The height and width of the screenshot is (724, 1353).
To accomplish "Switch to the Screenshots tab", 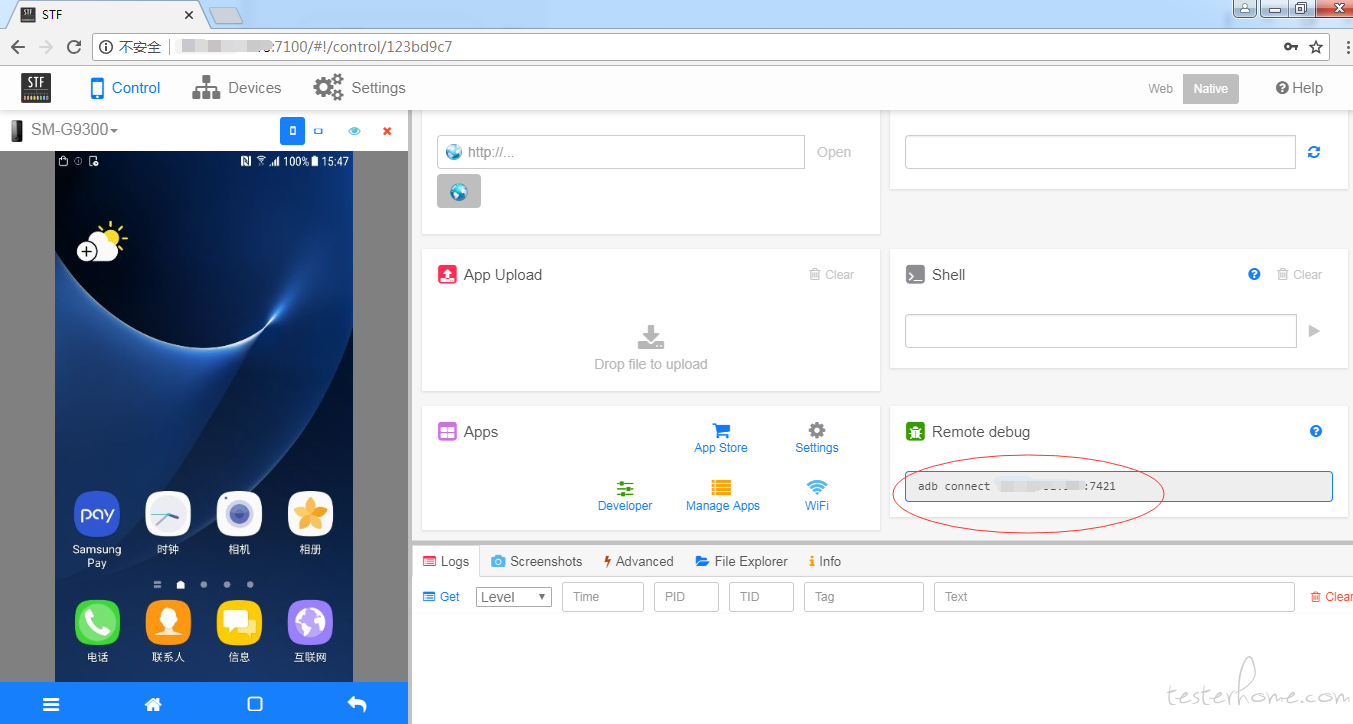I will 536,561.
